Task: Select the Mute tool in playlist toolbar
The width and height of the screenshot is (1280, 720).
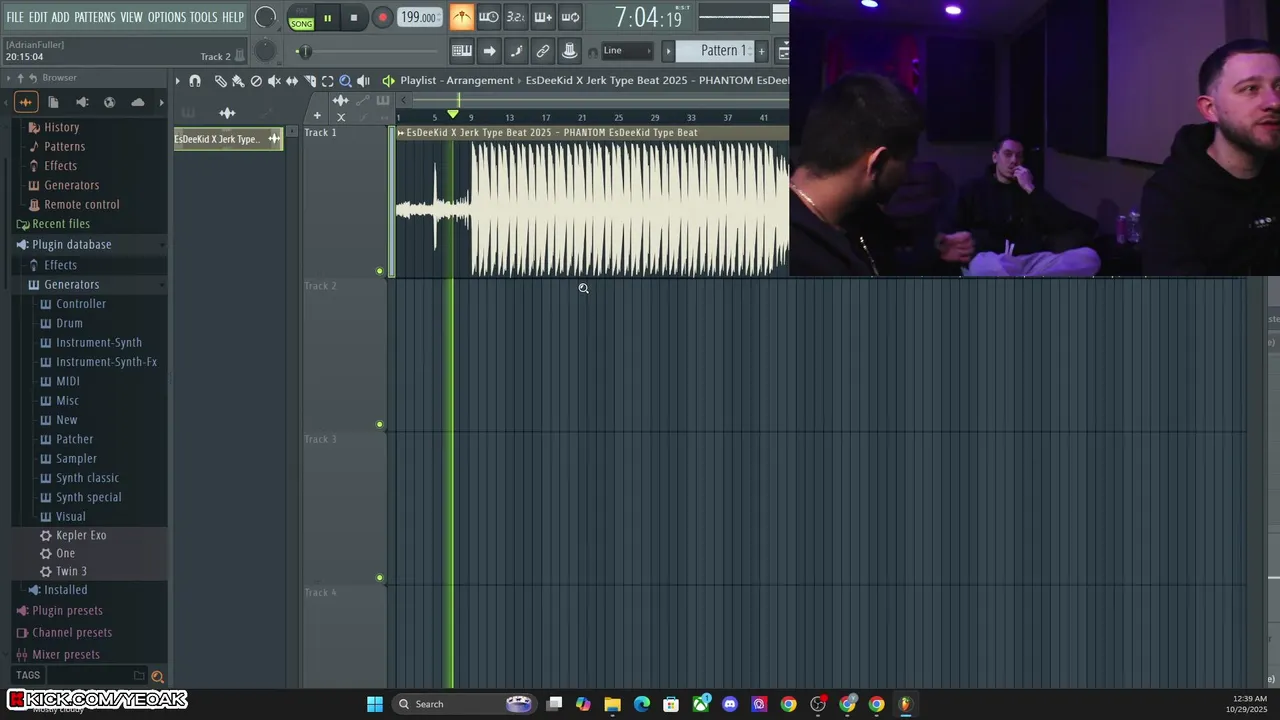Action: (x=274, y=81)
